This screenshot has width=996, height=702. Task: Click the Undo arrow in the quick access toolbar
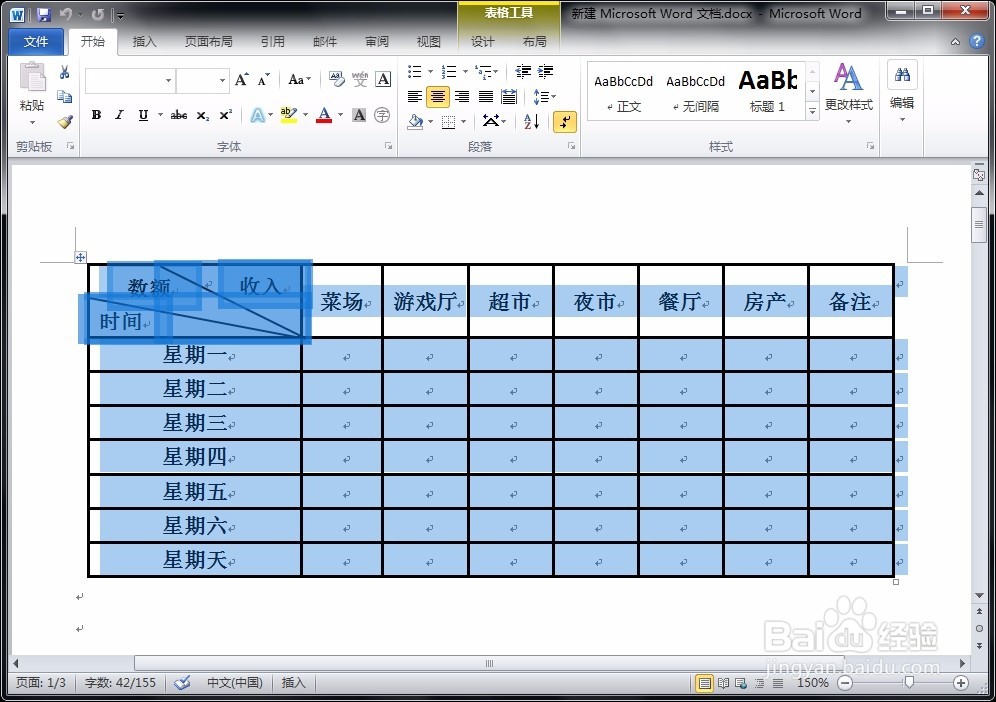point(65,14)
